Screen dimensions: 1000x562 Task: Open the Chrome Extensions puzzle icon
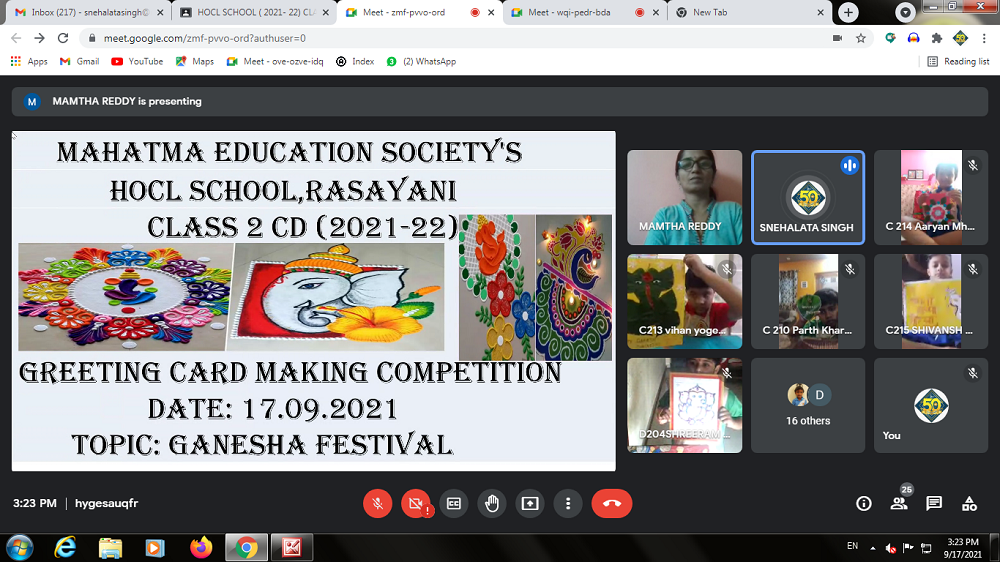937,38
